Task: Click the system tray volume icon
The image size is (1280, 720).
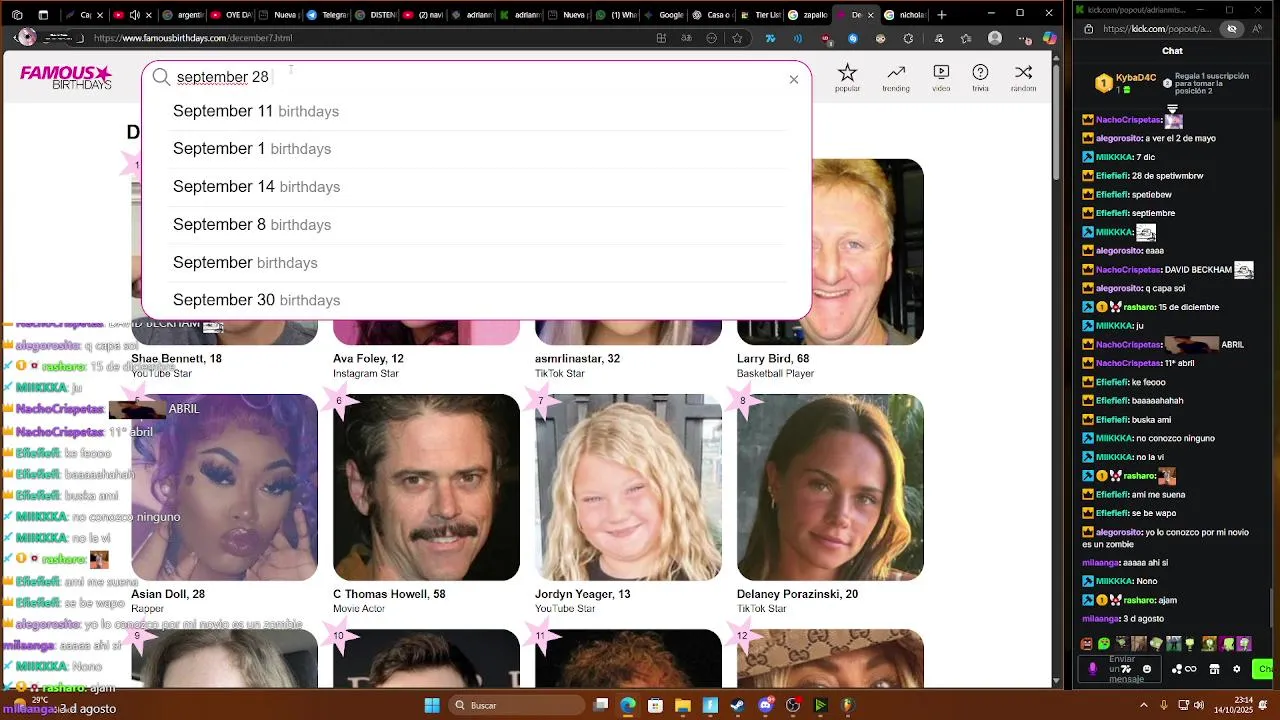Action: pos(1199,705)
